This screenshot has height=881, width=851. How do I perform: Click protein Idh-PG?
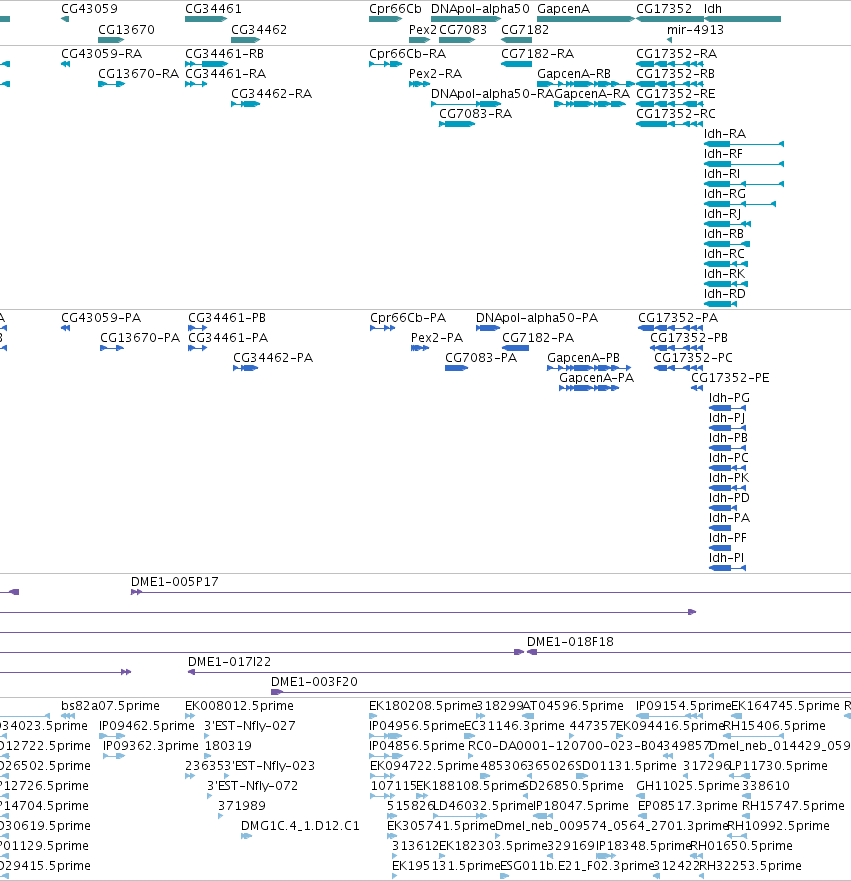[x=729, y=398]
